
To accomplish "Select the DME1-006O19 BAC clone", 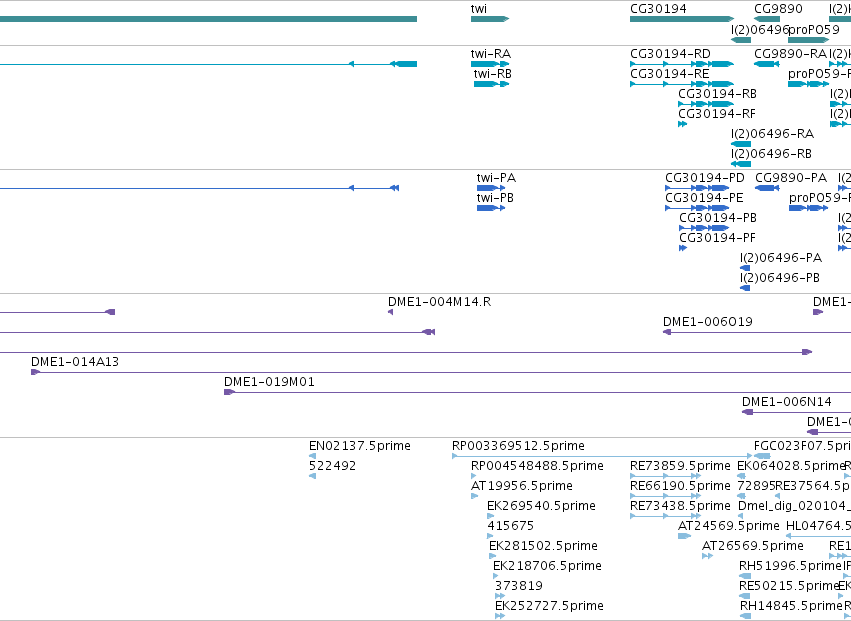I will pos(757,333).
